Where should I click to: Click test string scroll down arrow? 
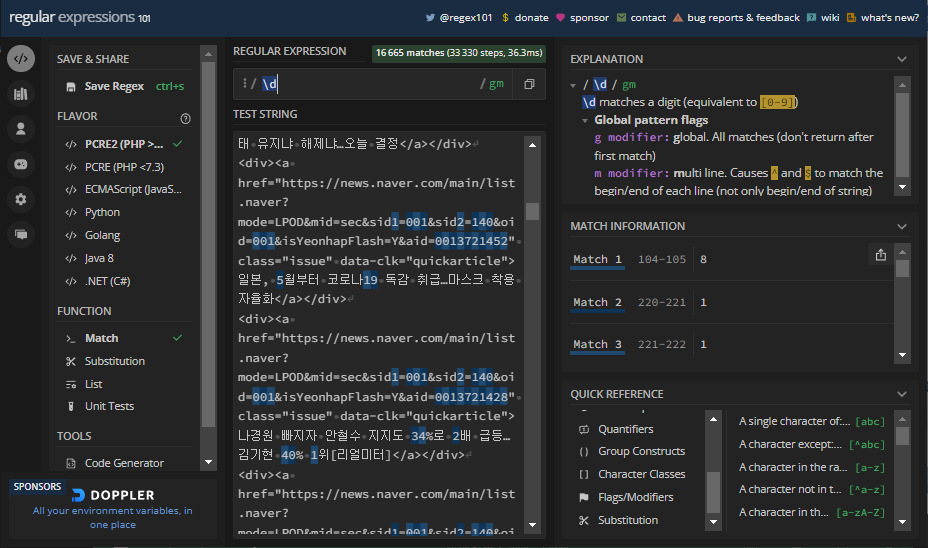pyautogui.click(x=533, y=525)
